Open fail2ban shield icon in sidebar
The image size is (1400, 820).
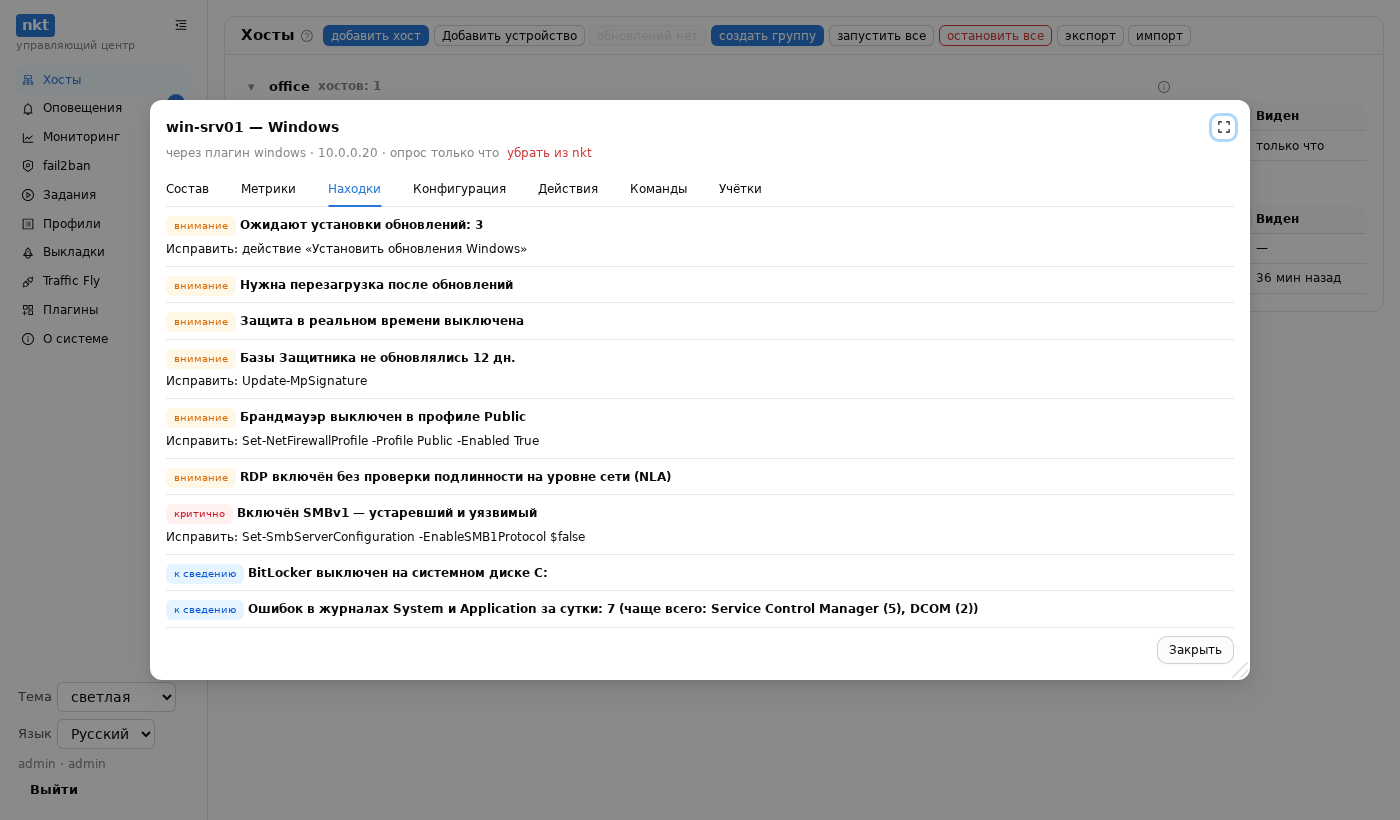(28, 166)
